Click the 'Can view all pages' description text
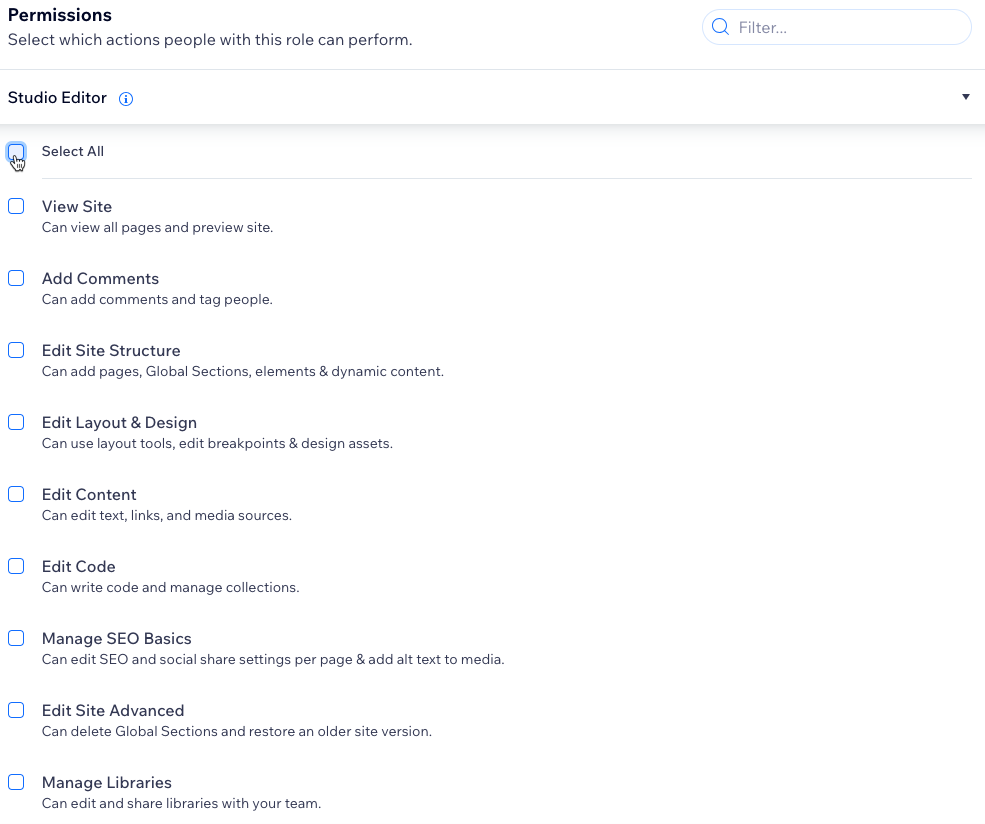 (x=157, y=228)
